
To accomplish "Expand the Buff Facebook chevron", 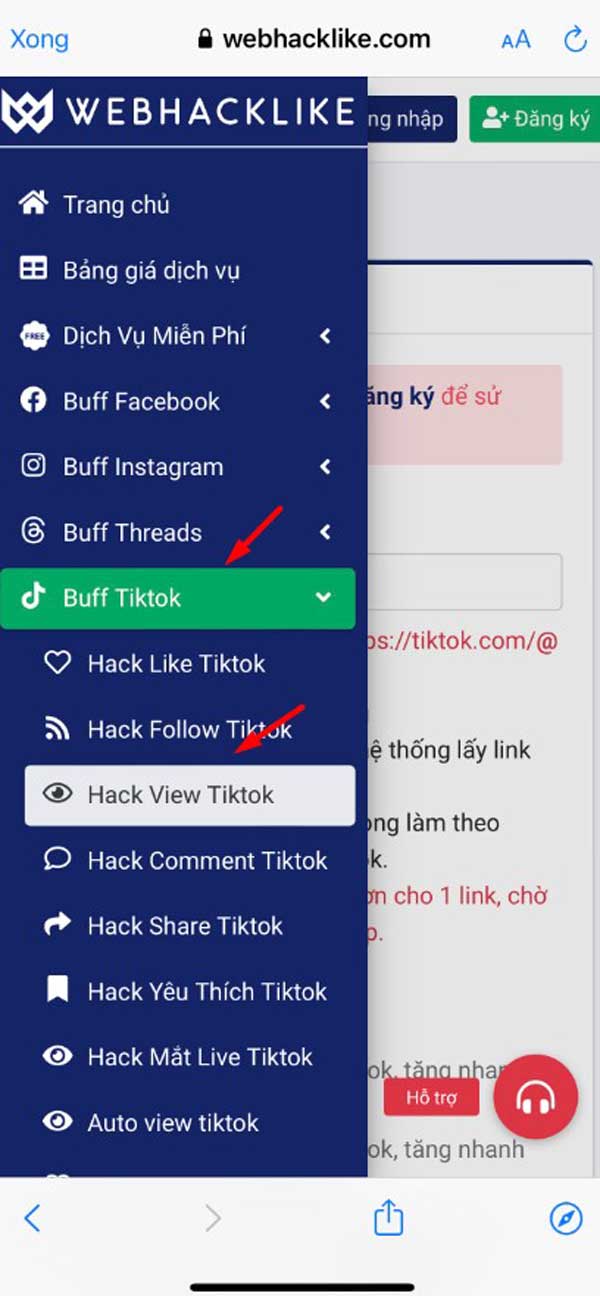I will pos(325,402).
